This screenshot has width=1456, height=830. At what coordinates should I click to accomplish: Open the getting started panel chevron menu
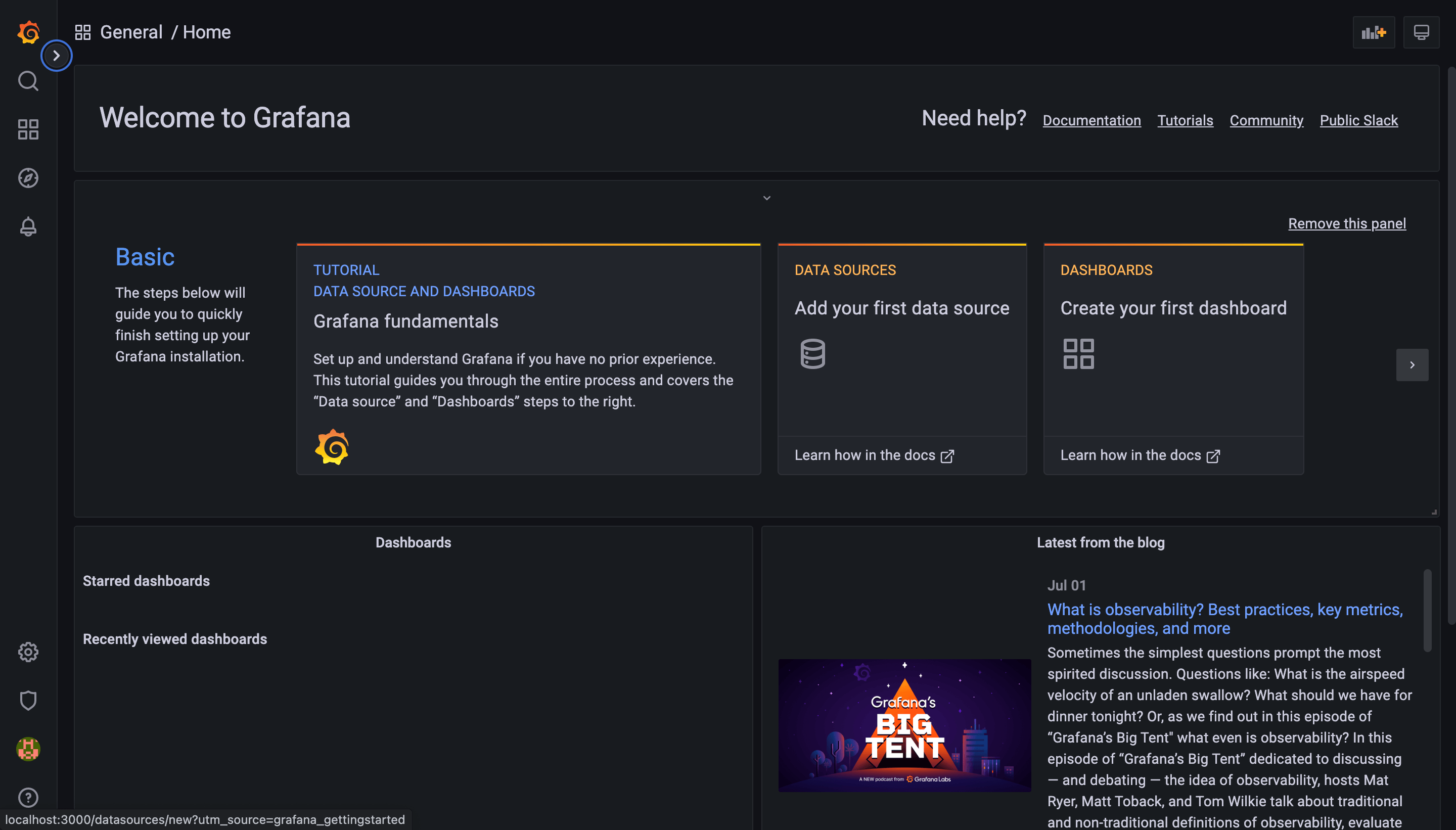tap(766, 198)
